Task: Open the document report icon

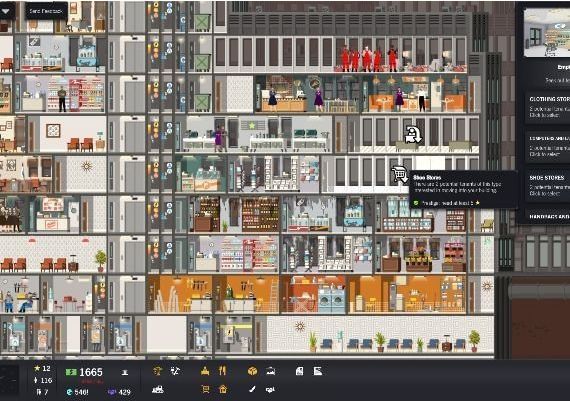Action: (300, 371)
